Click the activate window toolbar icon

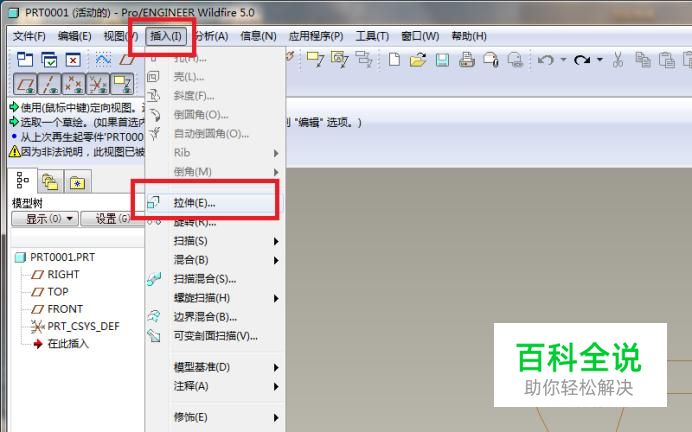[25, 59]
